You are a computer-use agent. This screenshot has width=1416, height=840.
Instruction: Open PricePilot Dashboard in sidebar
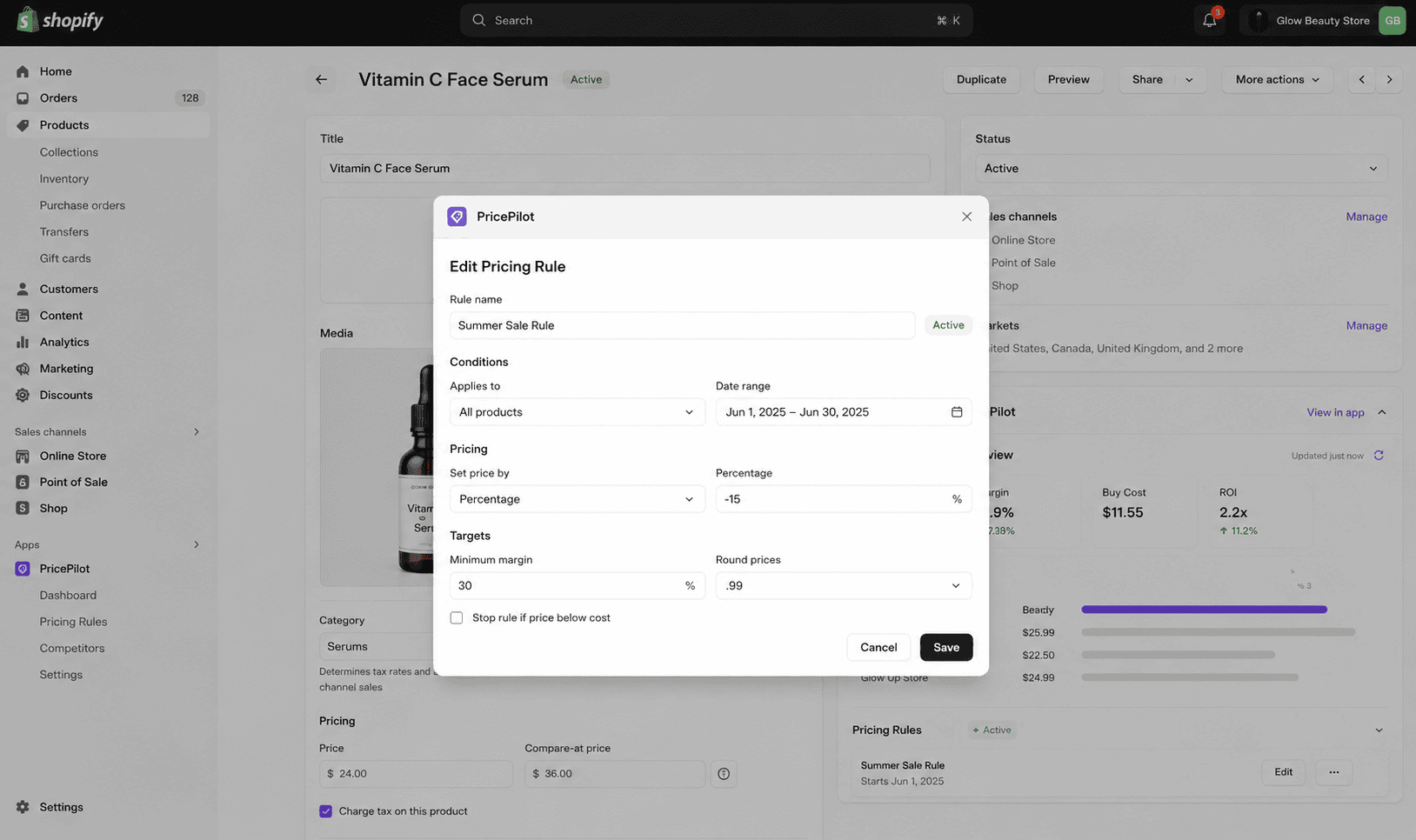(x=68, y=596)
